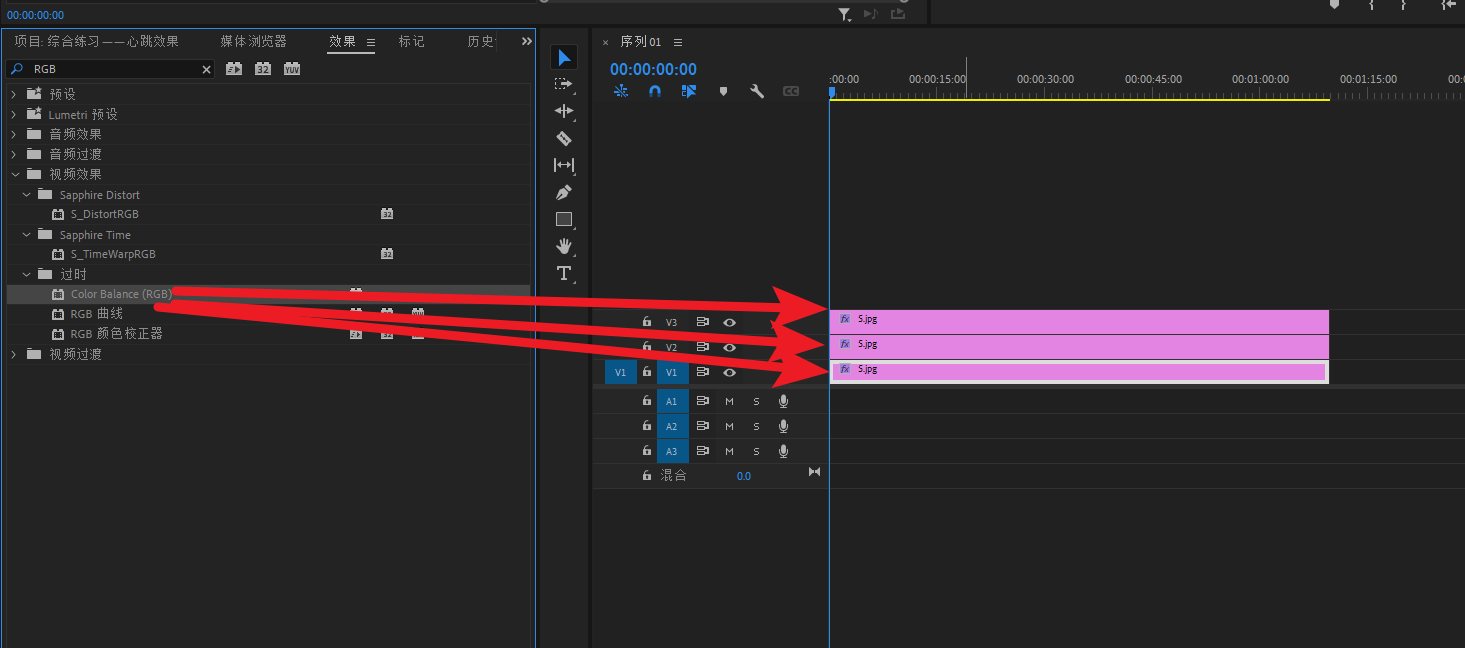
Task: Select the S_TimeWarpRGB effect
Action: coord(113,254)
